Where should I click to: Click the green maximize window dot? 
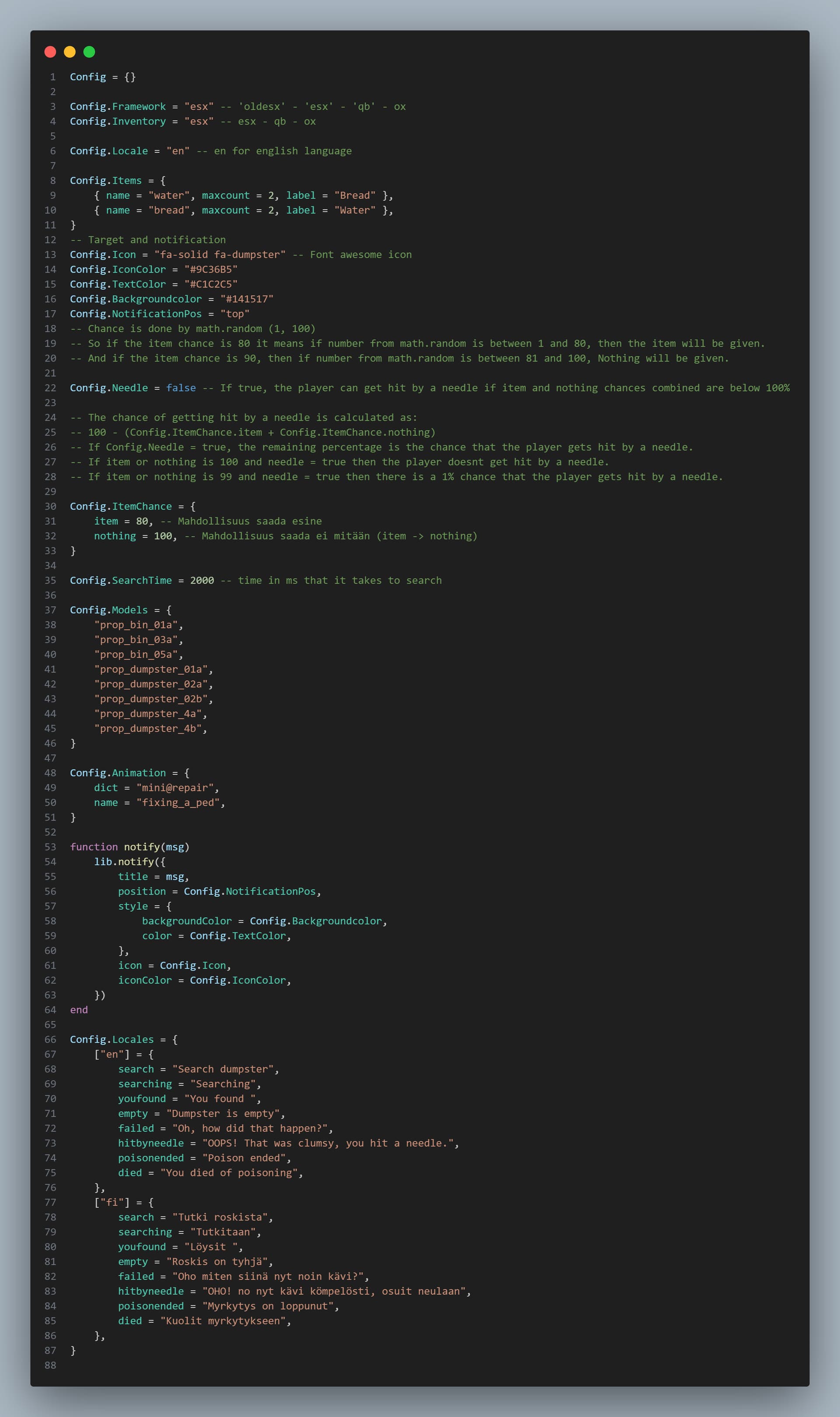(x=89, y=52)
